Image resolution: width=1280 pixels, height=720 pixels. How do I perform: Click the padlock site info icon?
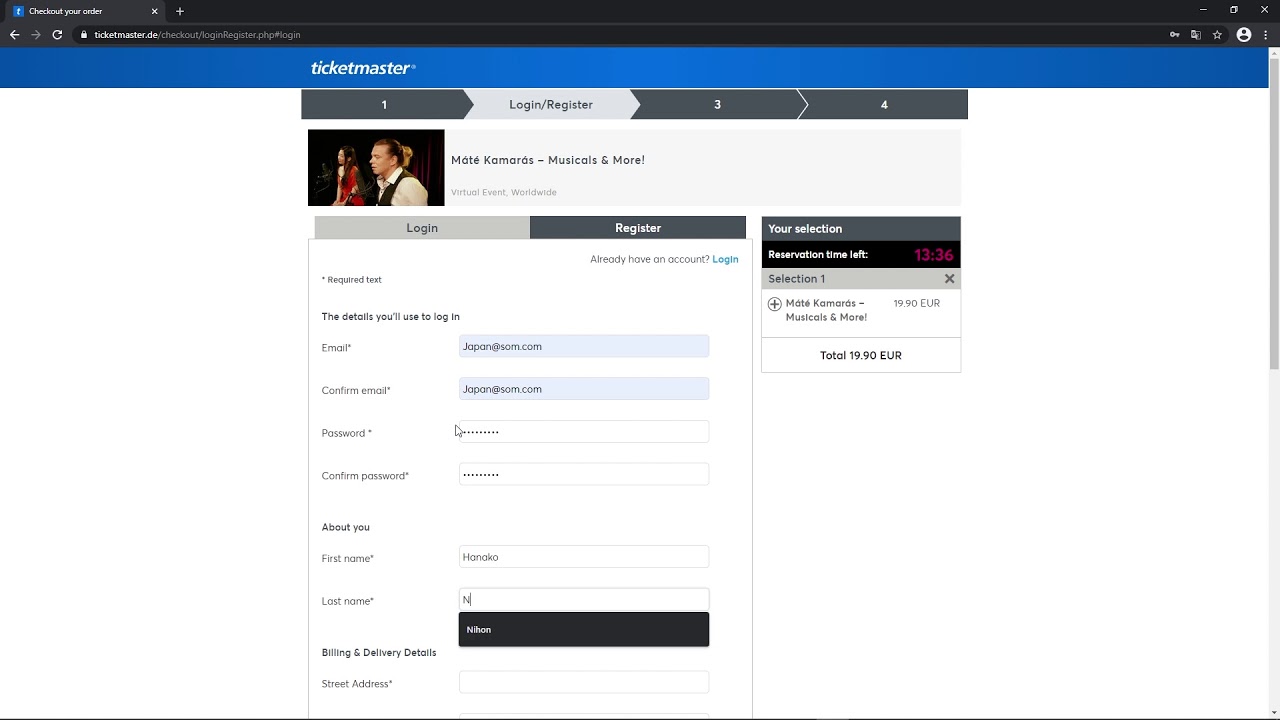click(x=84, y=35)
